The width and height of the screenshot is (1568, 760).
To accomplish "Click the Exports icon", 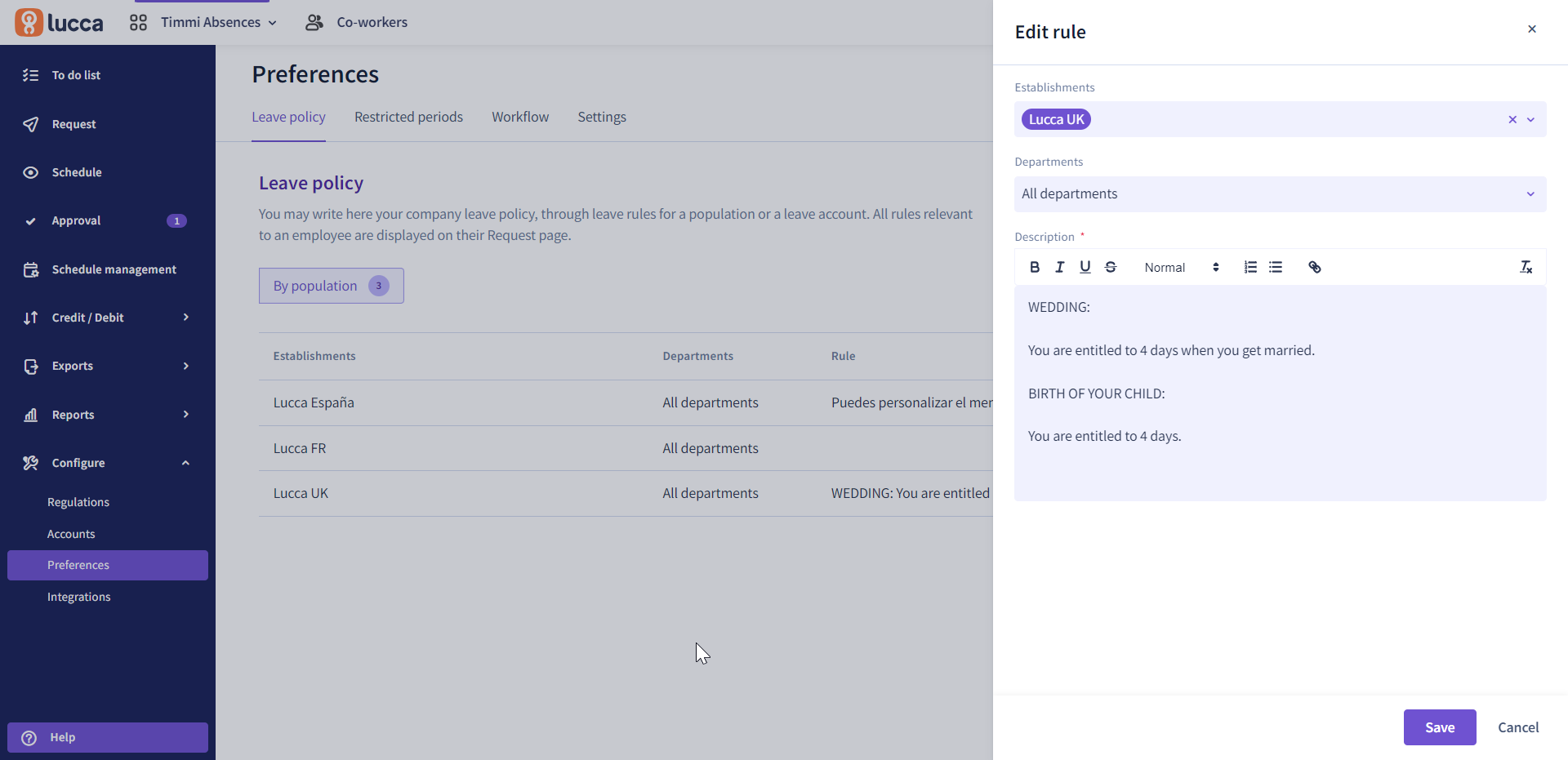I will 30,366.
